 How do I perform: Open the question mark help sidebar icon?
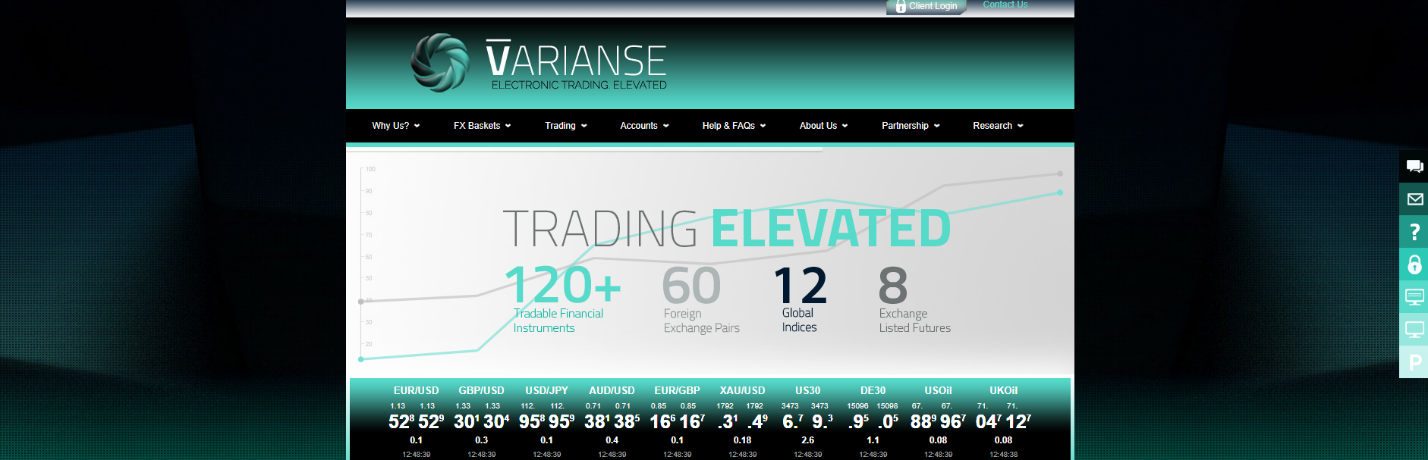pyautogui.click(x=1414, y=232)
